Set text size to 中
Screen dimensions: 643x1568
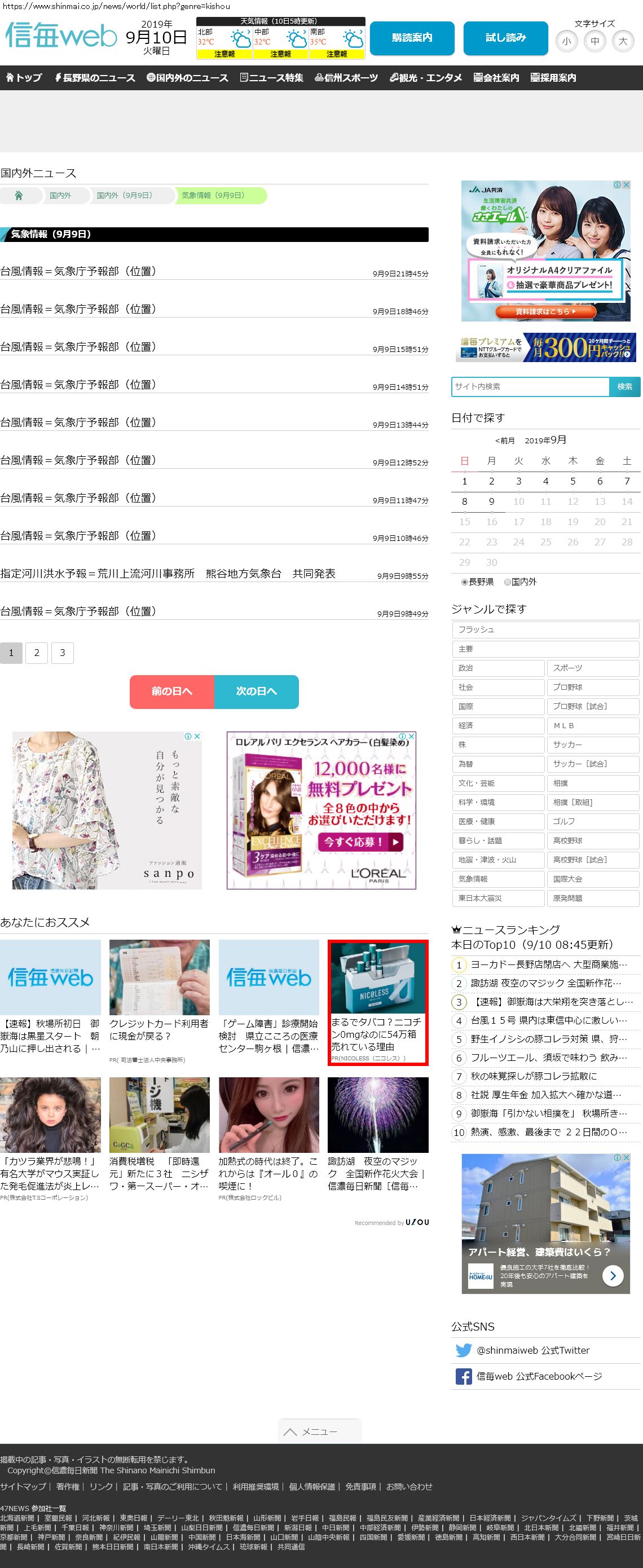(595, 41)
